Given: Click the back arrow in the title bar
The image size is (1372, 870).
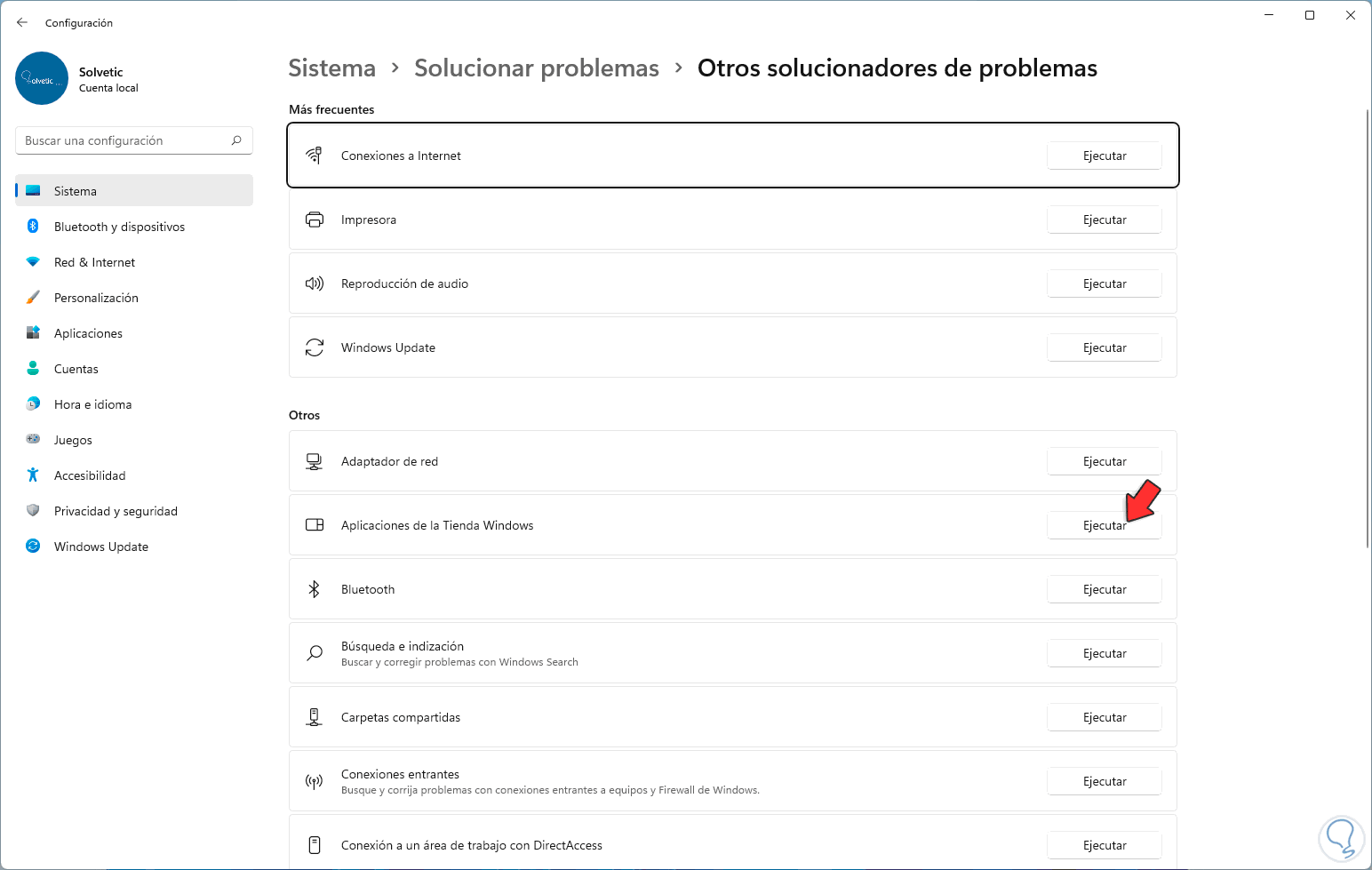Looking at the screenshot, I should point(22,23).
